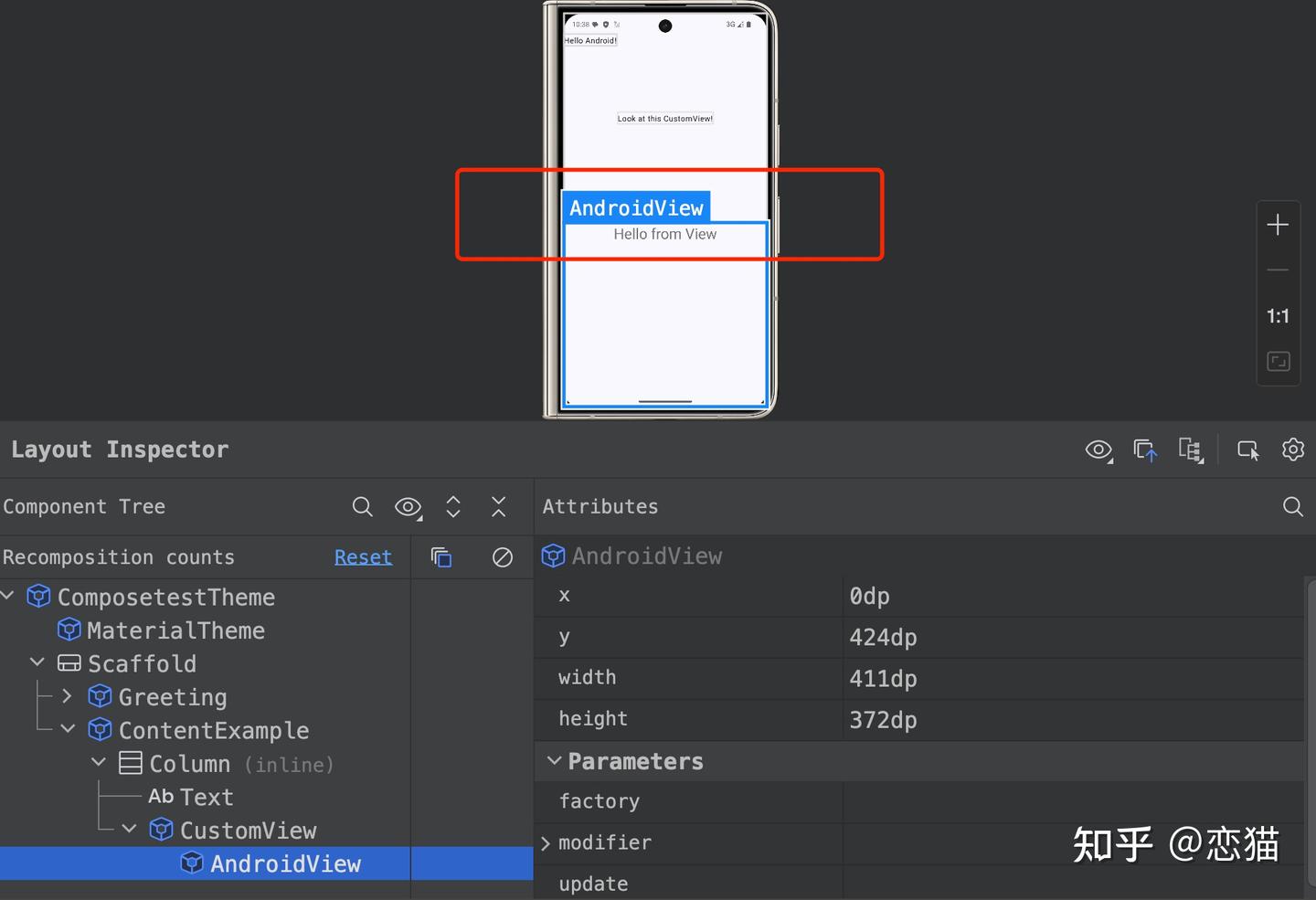Enable select-view pointer mode icon
Image resolution: width=1316 pixels, height=900 pixels.
point(1248,450)
